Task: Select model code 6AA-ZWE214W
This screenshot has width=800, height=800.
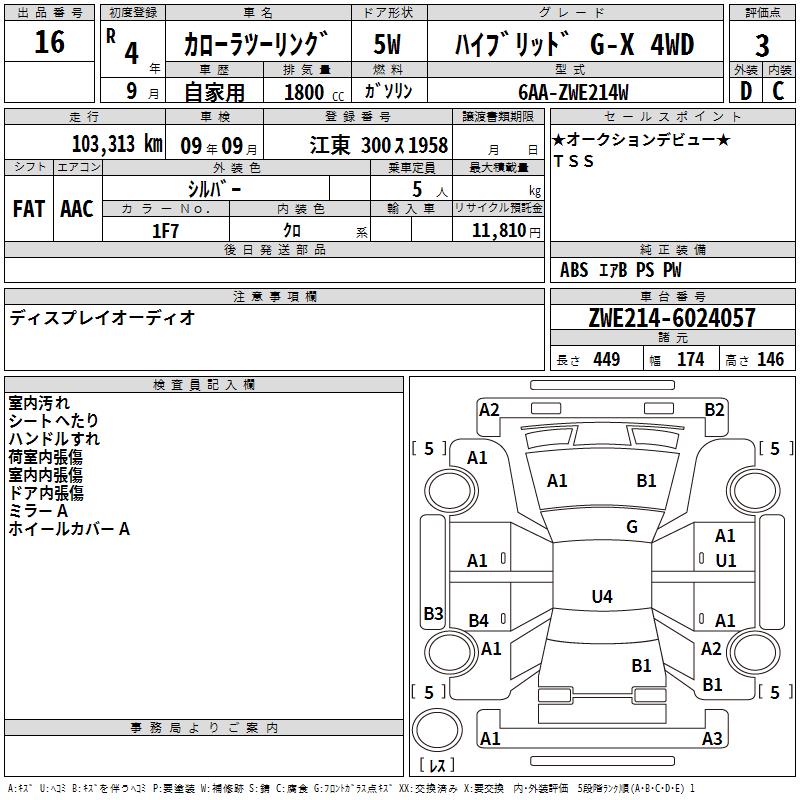Action: point(573,92)
